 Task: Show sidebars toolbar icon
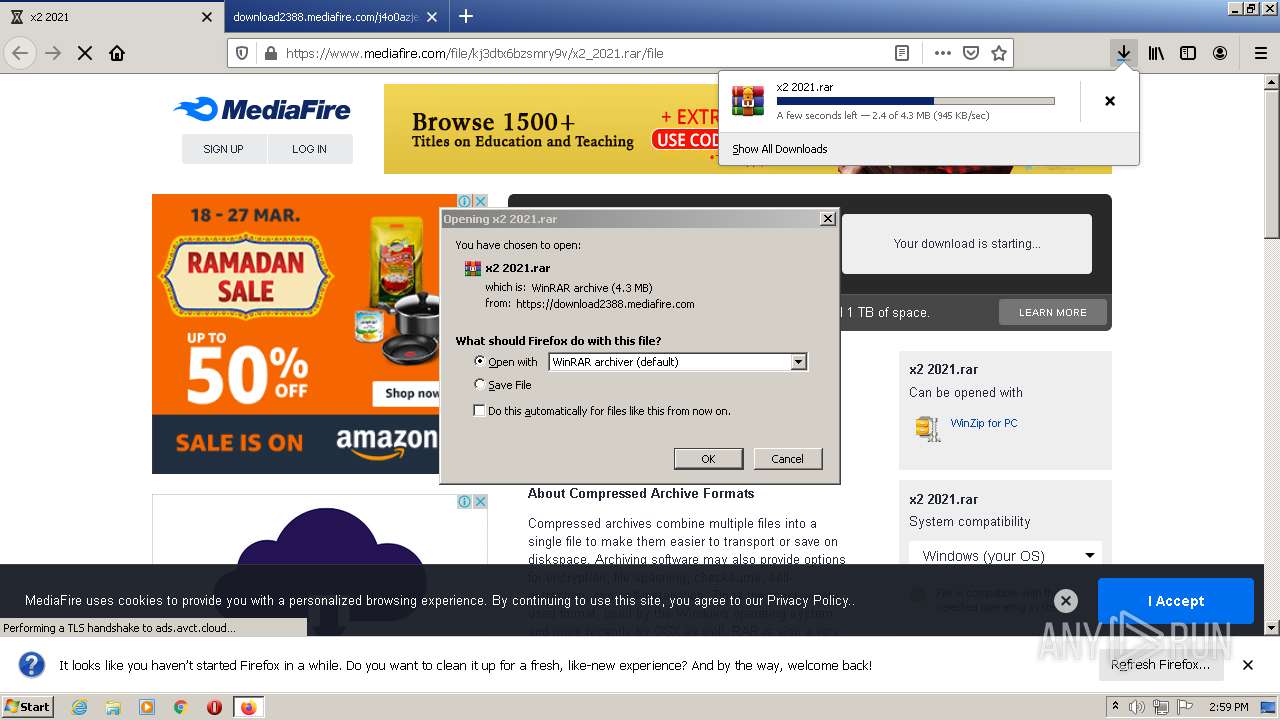pyautogui.click(x=1188, y=53)
